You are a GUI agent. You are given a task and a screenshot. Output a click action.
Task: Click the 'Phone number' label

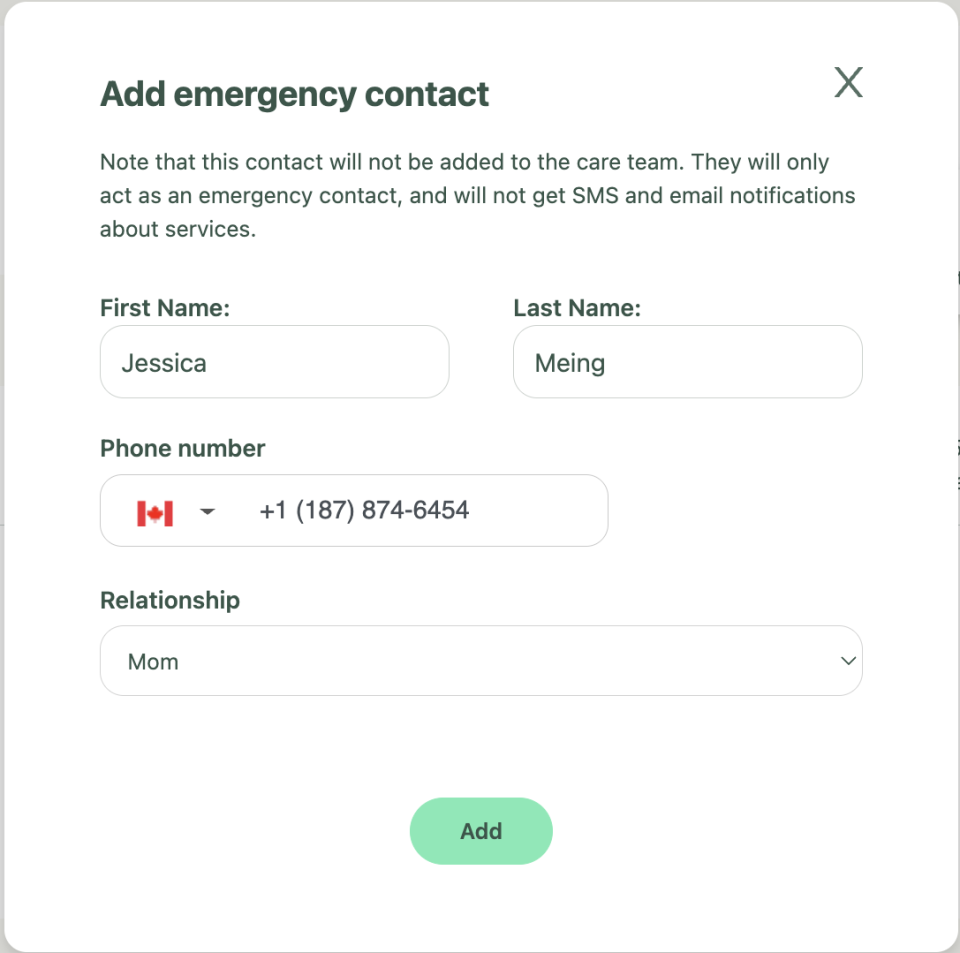tap(182, 448)
